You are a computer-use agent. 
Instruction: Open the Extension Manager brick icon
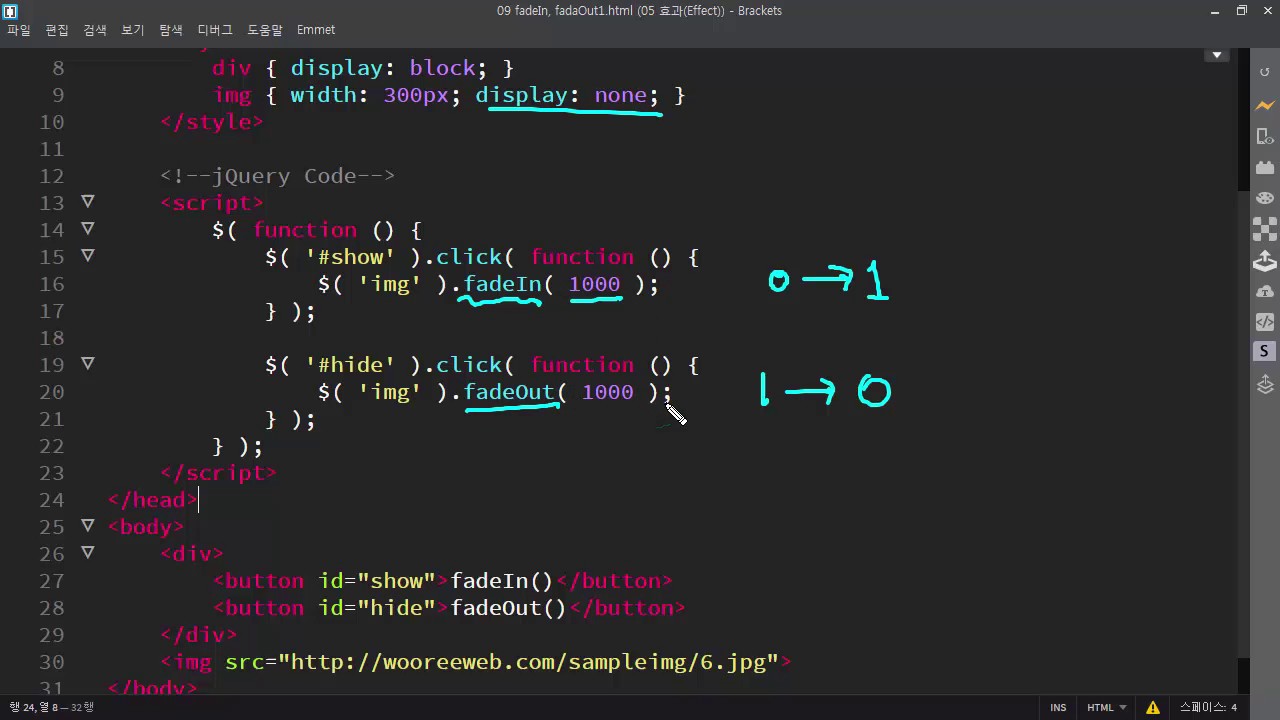click(1264, 168)
